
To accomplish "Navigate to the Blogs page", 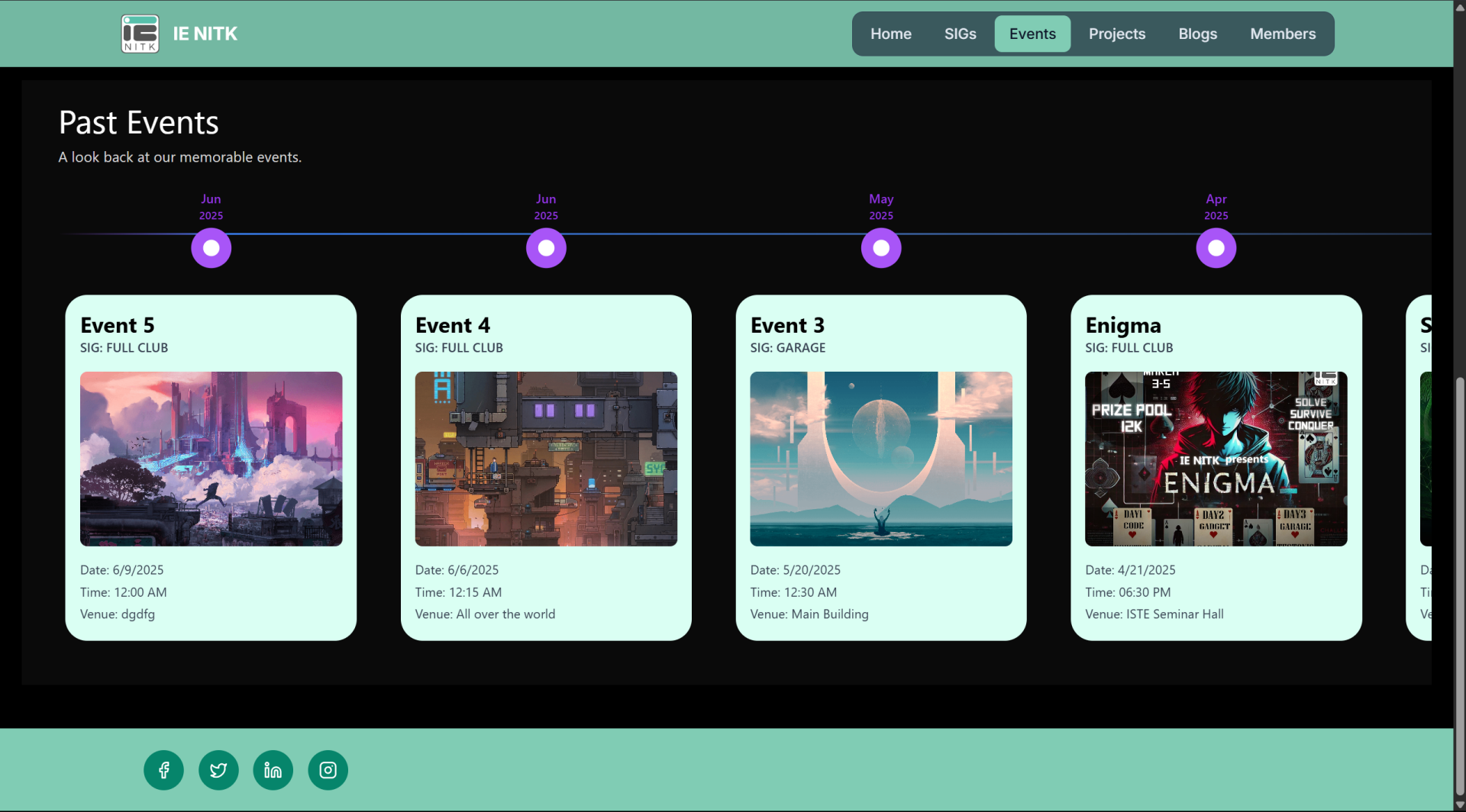I will (x=1197, y=34).
